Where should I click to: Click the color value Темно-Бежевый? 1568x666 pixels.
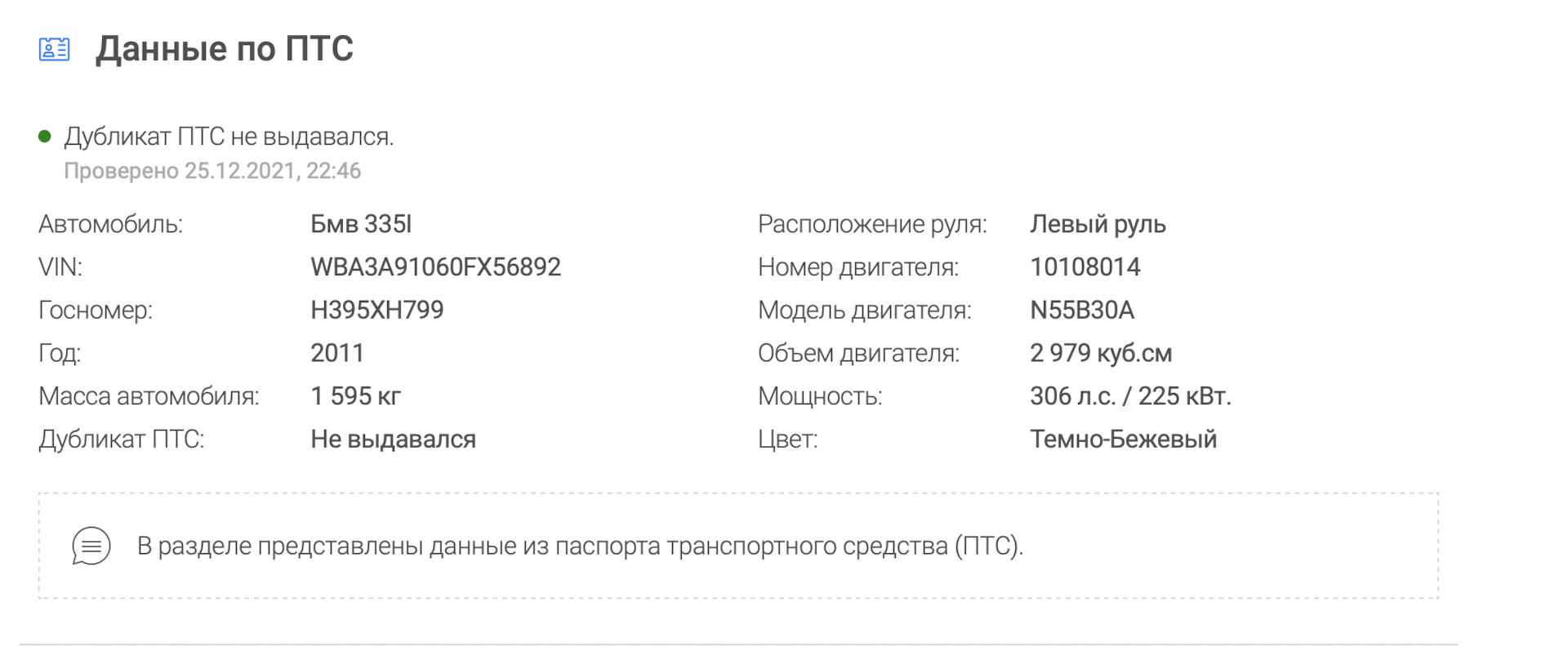(x=1123, y=439)
